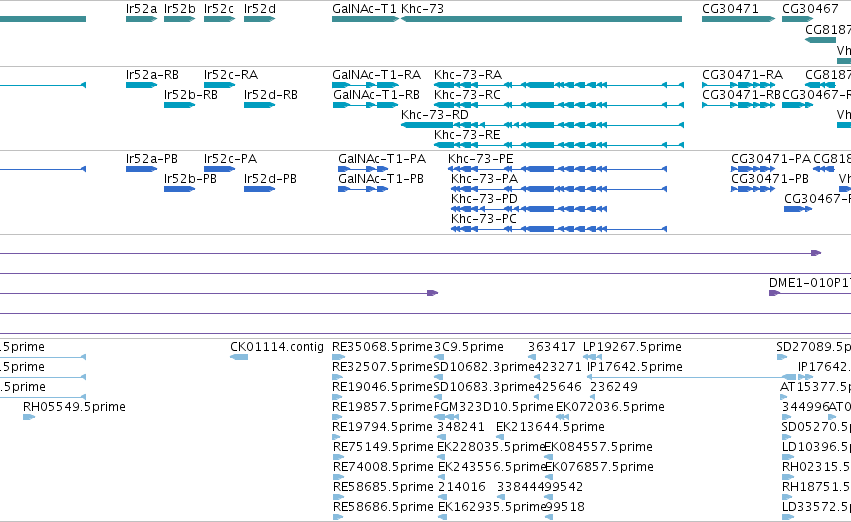
Task: Click transcript GalNAc-T1-RB
Action: coord(365,105)
